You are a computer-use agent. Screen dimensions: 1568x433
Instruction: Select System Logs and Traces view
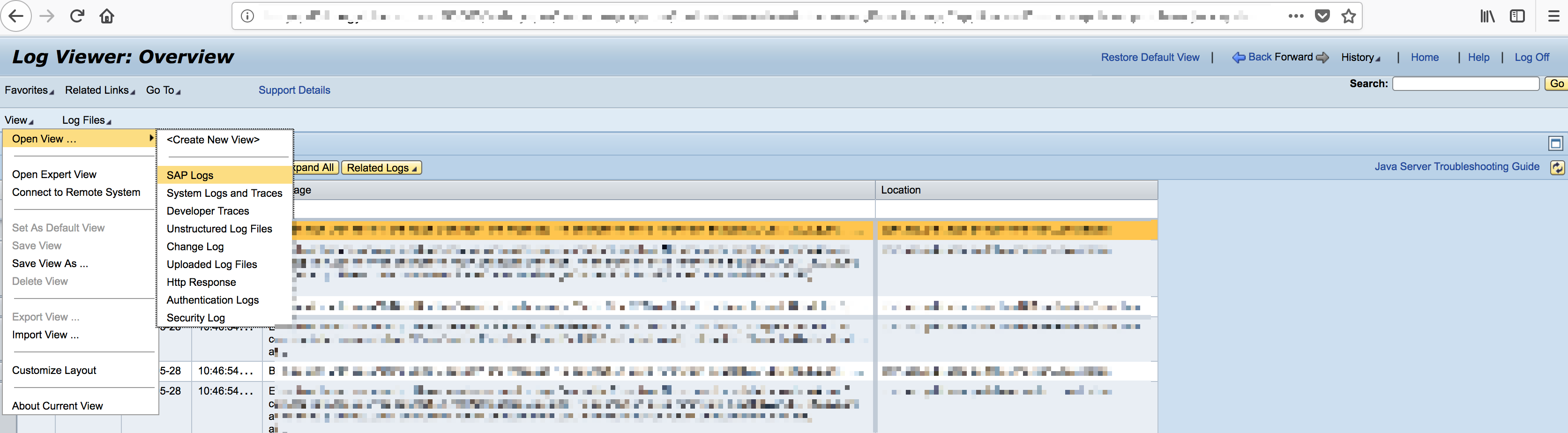point(224,193)
